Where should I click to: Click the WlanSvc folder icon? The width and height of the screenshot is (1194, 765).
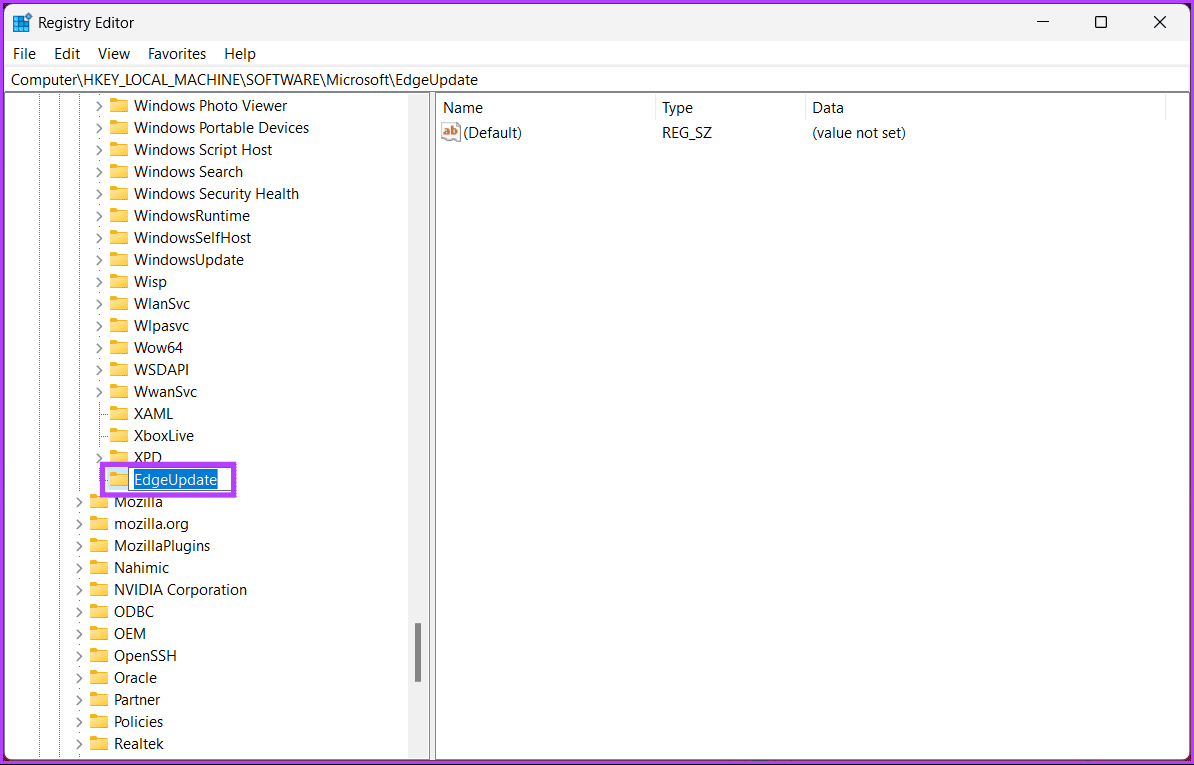pyautogui.click(x=119, y=304)
